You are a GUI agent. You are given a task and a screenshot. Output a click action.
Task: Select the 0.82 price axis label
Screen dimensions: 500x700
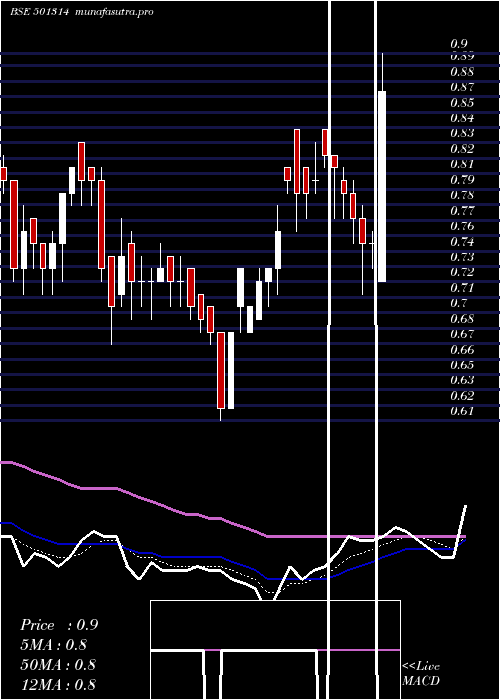click(462, 149)
